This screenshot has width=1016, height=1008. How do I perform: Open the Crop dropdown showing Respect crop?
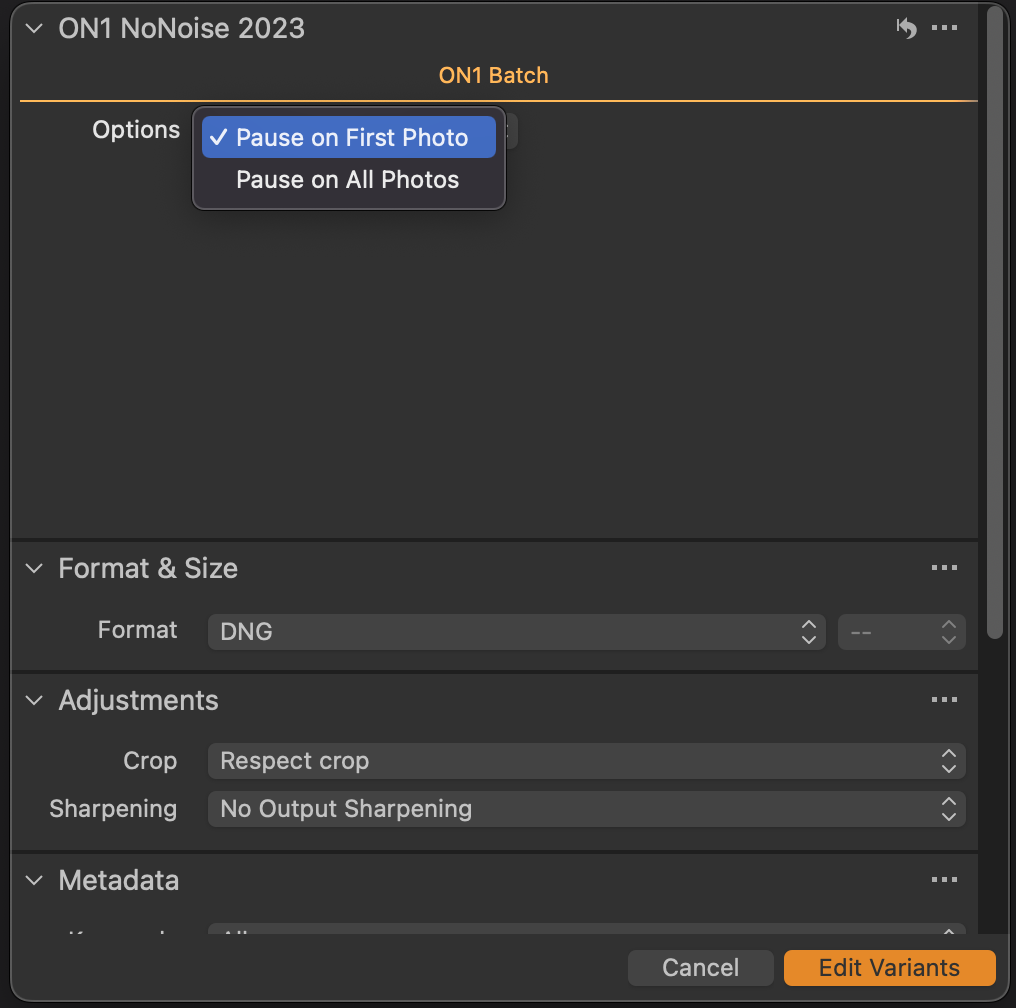[x=586, y=761]
